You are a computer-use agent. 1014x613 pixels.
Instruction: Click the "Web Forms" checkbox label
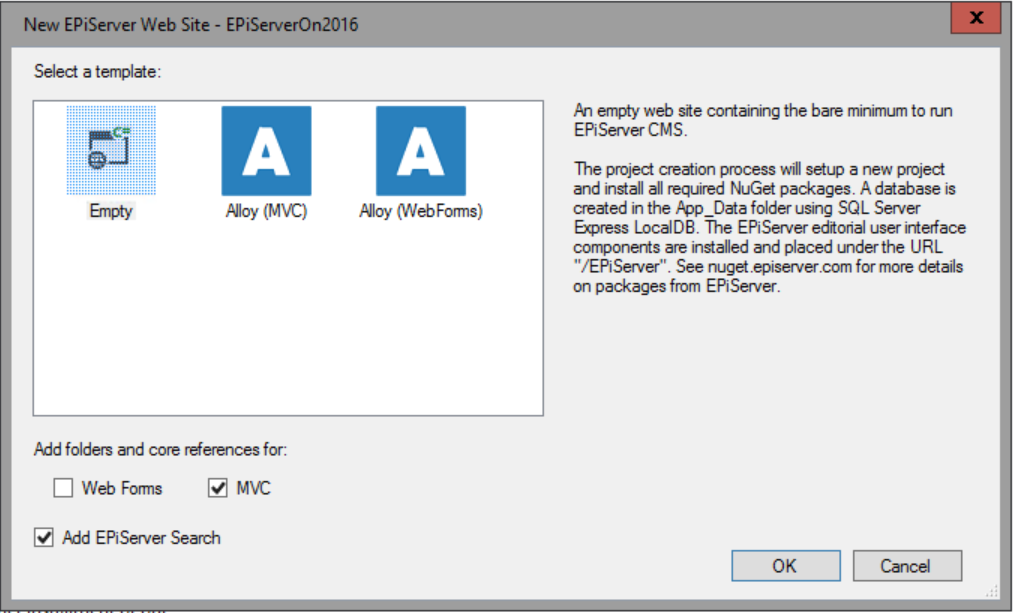[x=122, y=489]
